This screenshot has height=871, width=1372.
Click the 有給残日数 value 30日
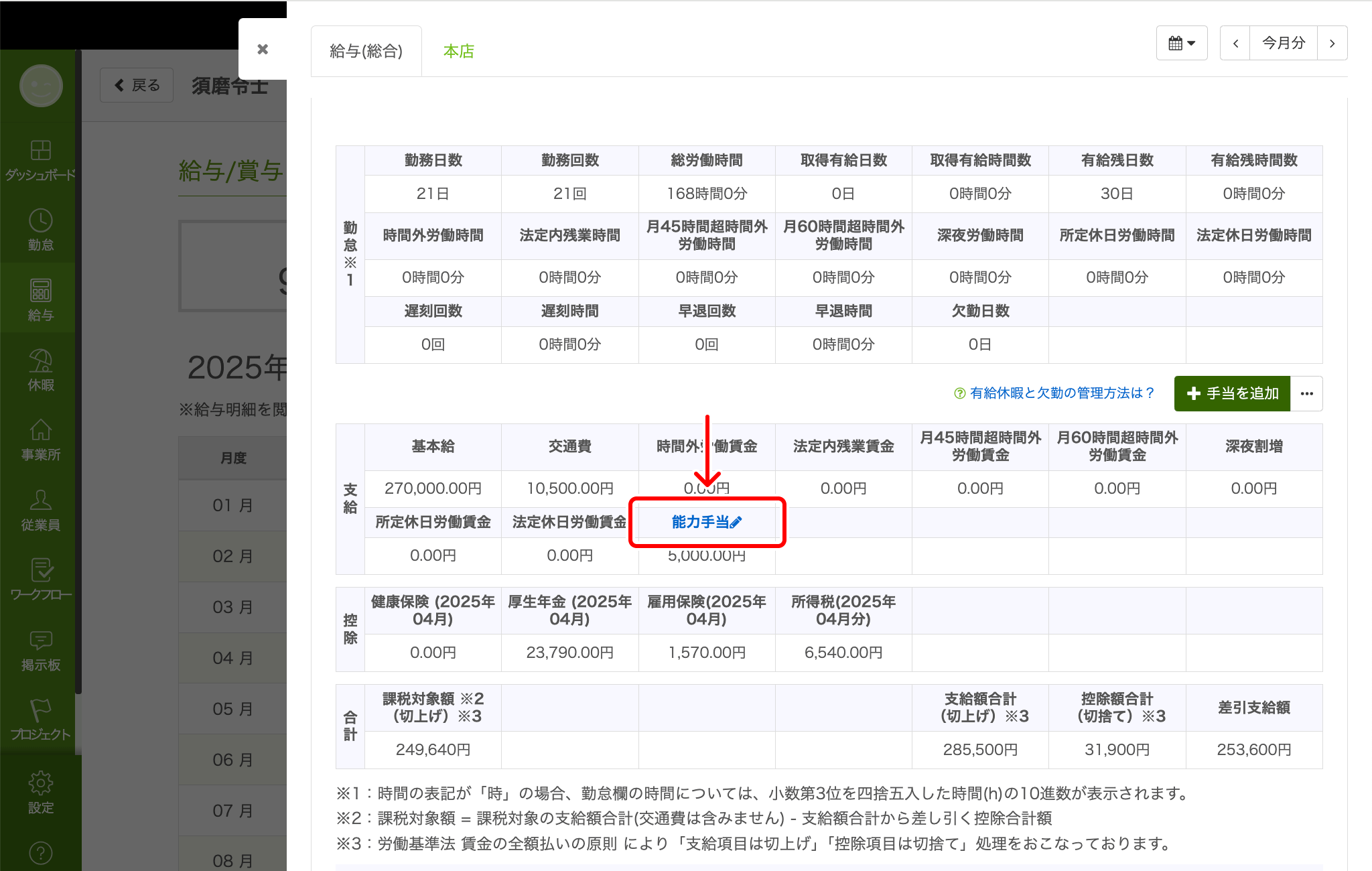1117,194
